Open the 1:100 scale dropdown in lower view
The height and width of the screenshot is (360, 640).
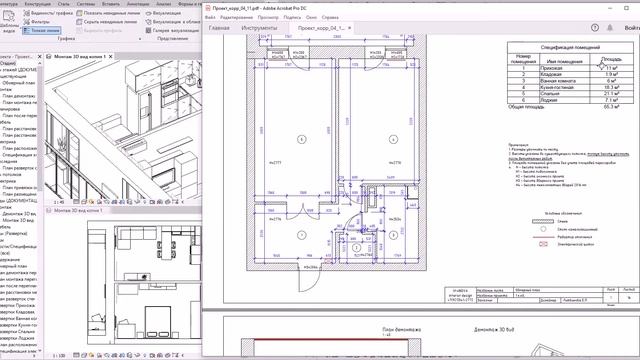59,356
